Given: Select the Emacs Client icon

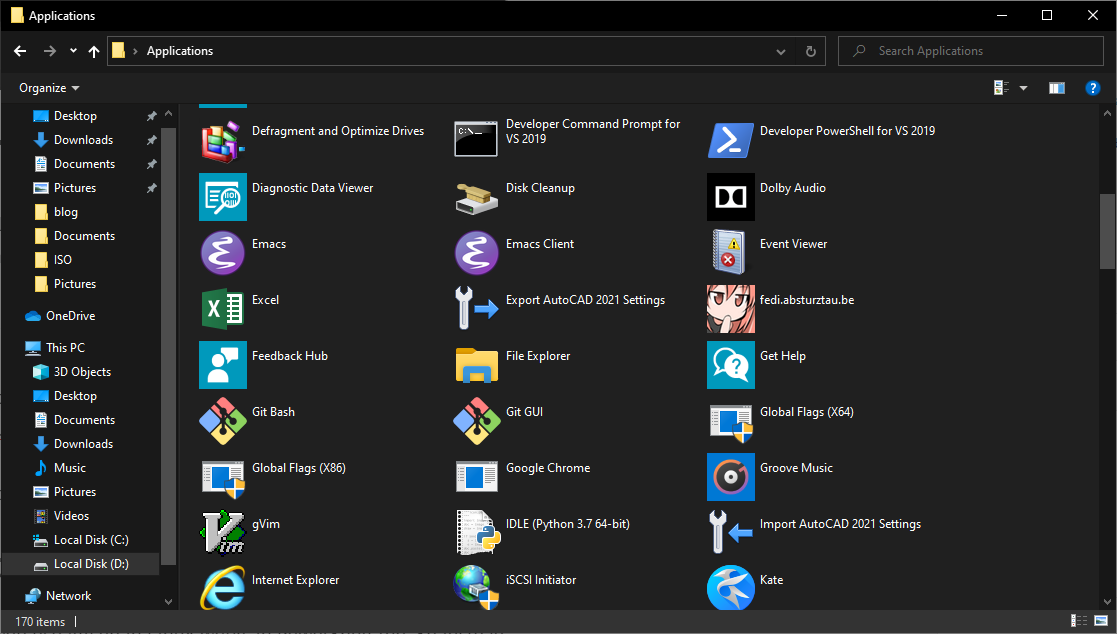Looking at the screenshot, I should click(477, 253).
